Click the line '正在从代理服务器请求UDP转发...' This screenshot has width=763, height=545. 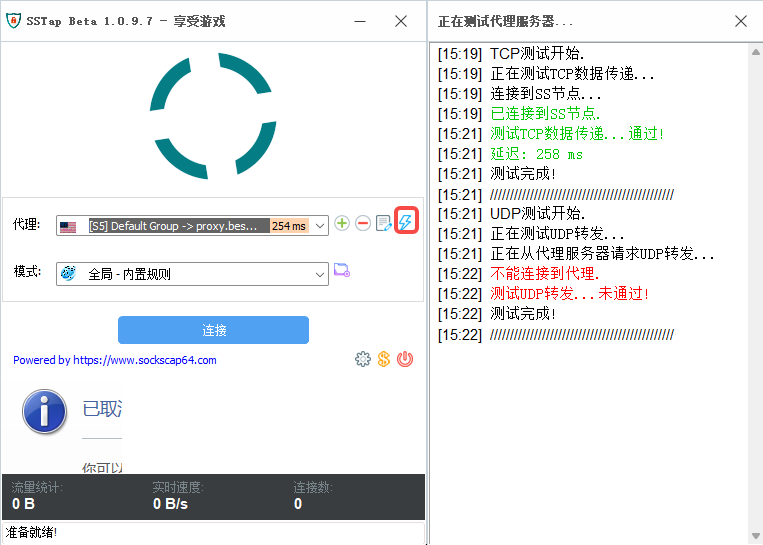click(602, 254)
